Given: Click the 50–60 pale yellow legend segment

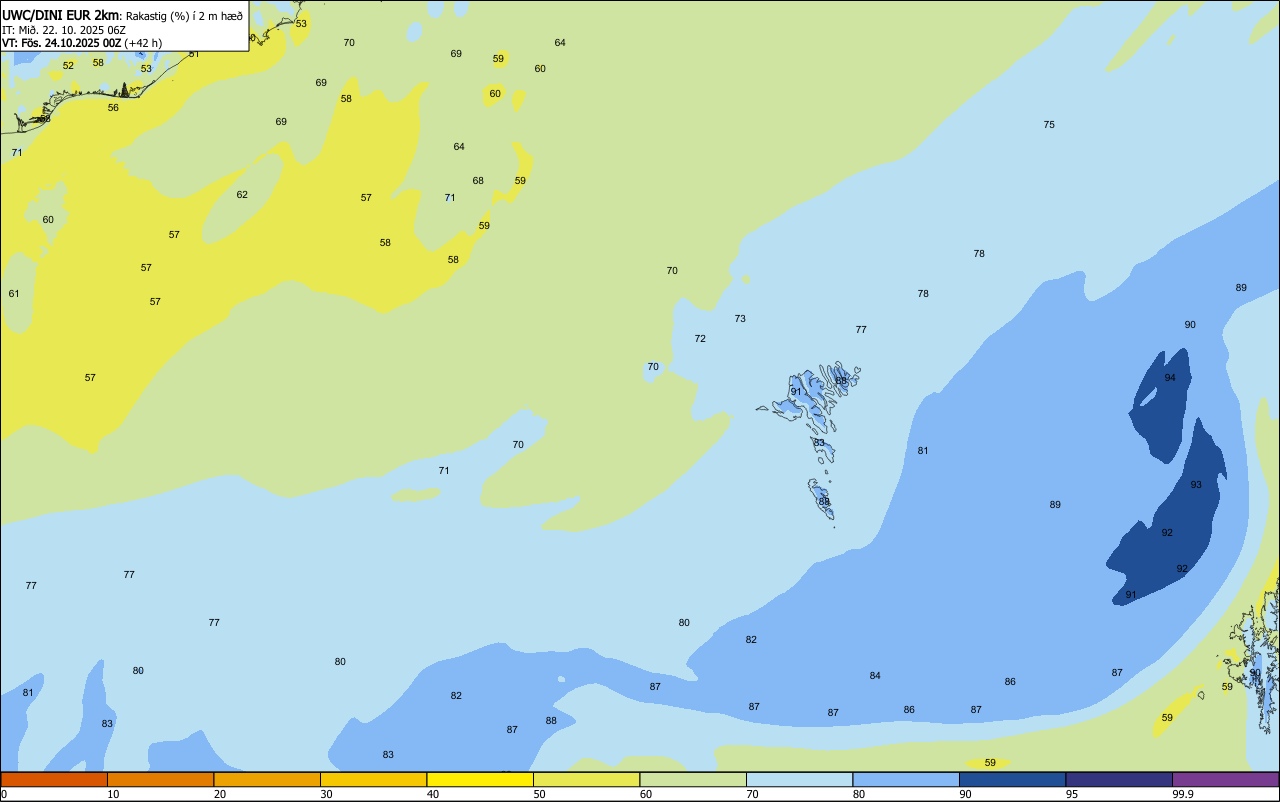Looking at the screenshot, I should [586, 779].
